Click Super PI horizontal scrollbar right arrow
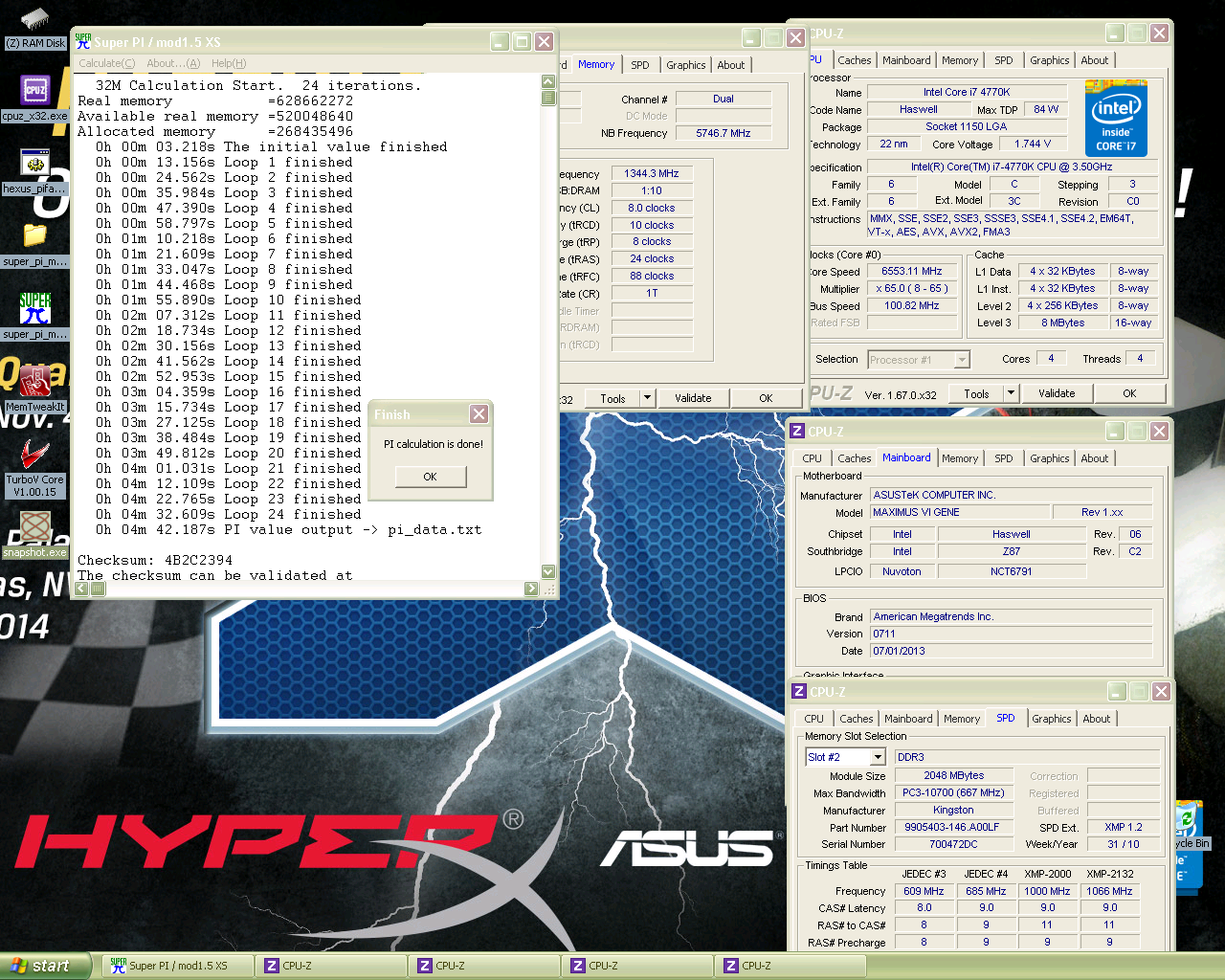Image resolution: width=1225 pixels, height=980 pixels. (531, 589)
